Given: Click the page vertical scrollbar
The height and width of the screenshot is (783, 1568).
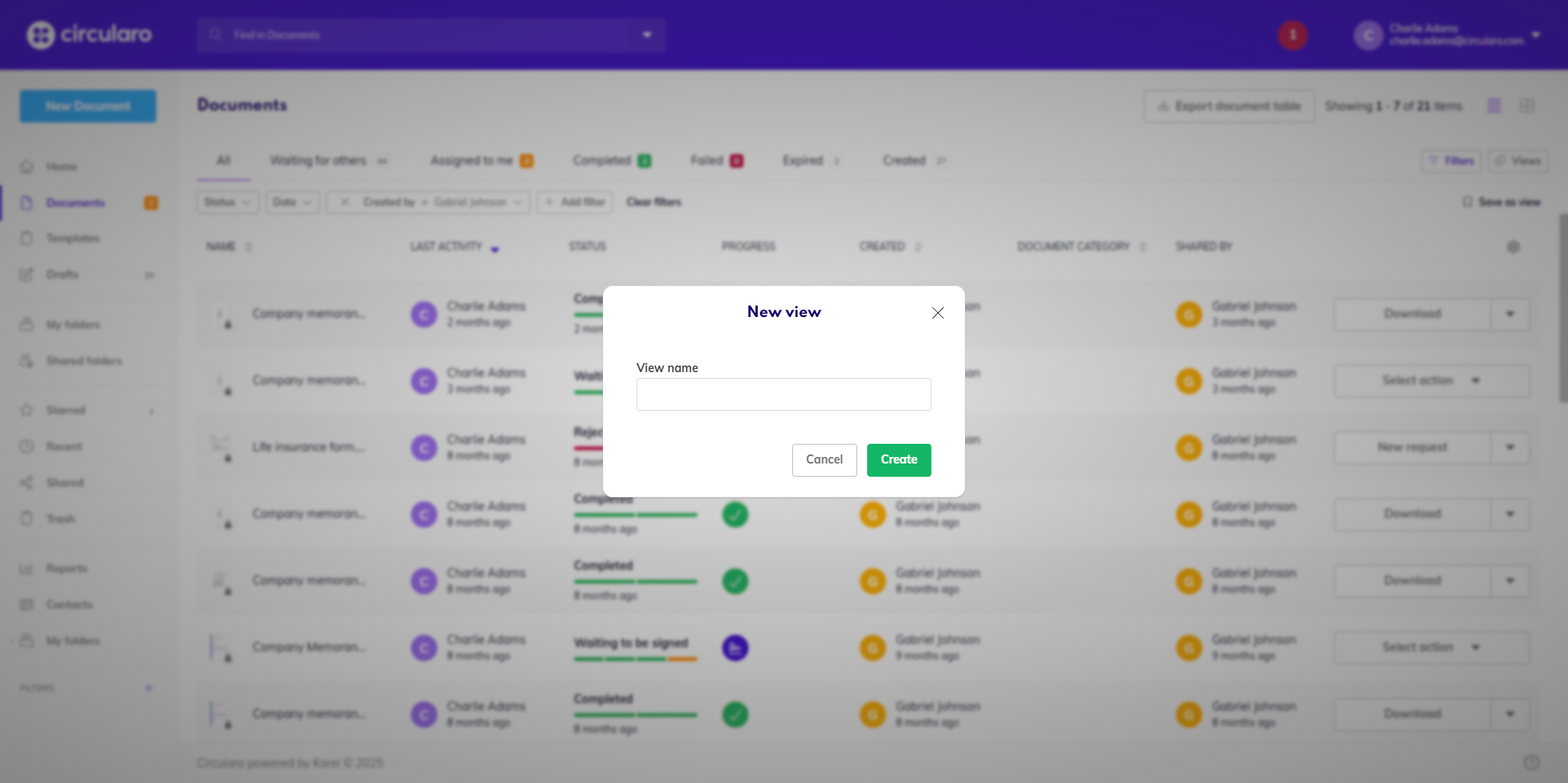Looking at the screenshot, I should [x=1562, y=309].
